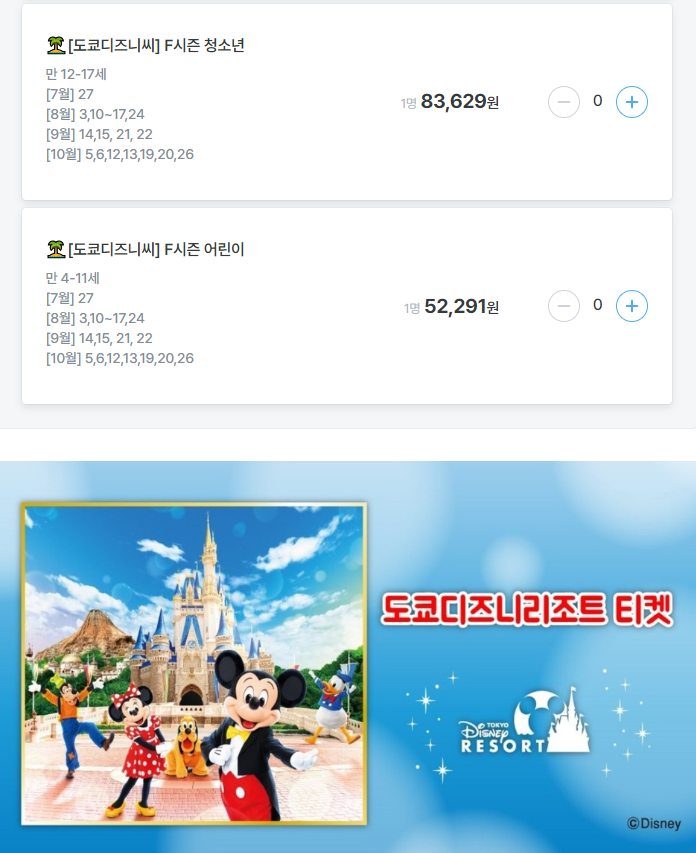
Task: Click quantity value of 청소년 ticket
Action: 598,101
